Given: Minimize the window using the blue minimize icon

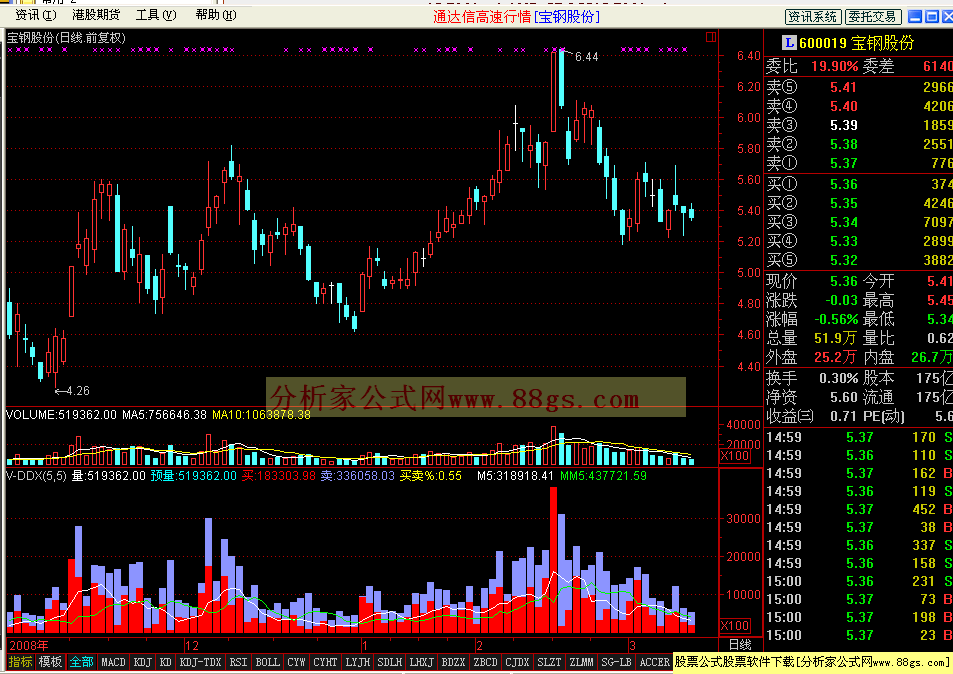Looking at the screenshot, I should click(914, 16).
